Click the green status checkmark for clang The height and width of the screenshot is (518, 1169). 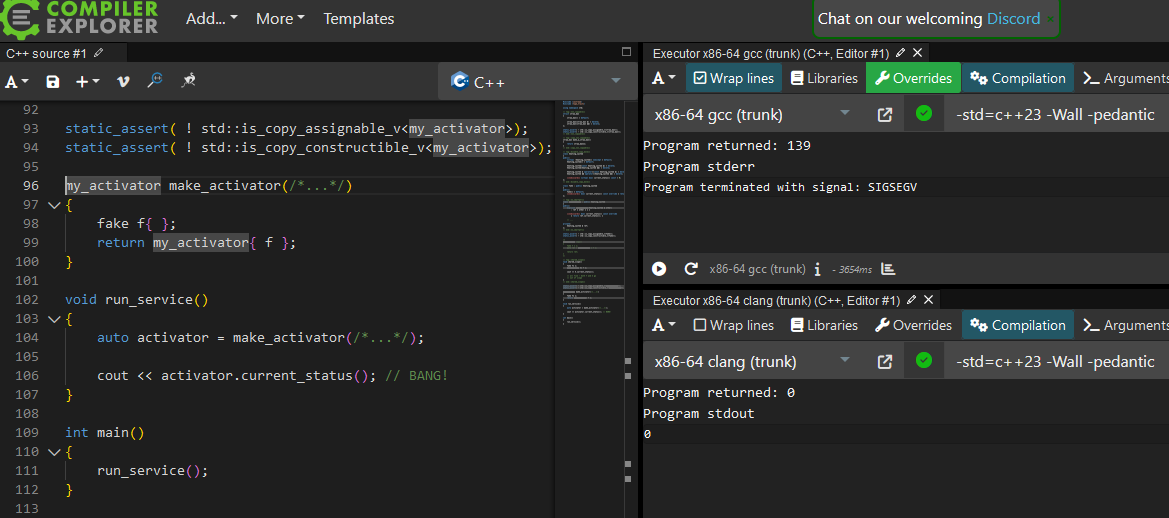click(x=924, y=361)
